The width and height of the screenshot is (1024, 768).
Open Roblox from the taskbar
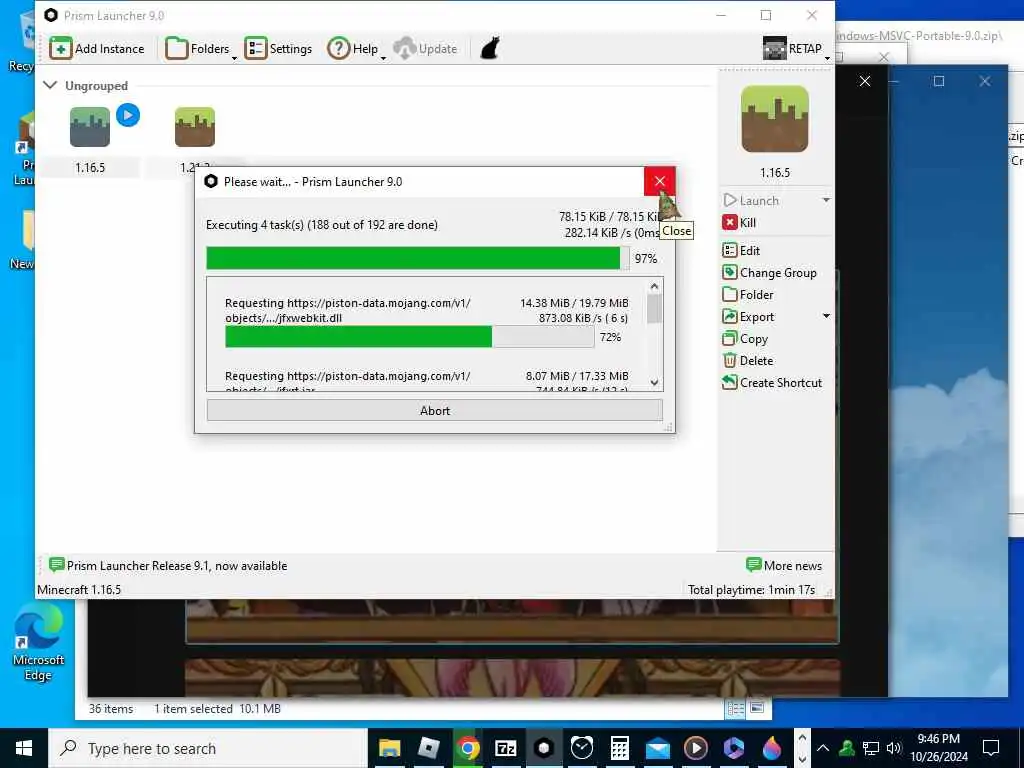coord(428,748)
